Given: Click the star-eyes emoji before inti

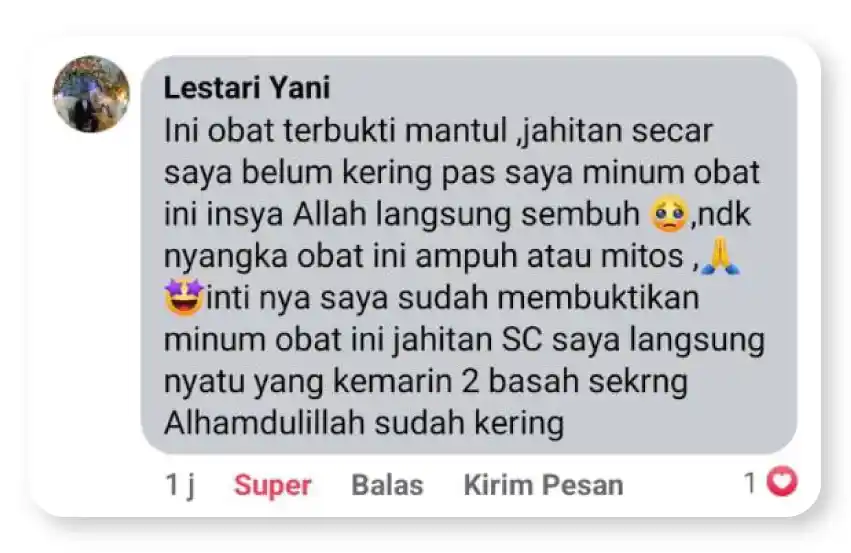Looking at the screenshot, I should tap(184, 298).
